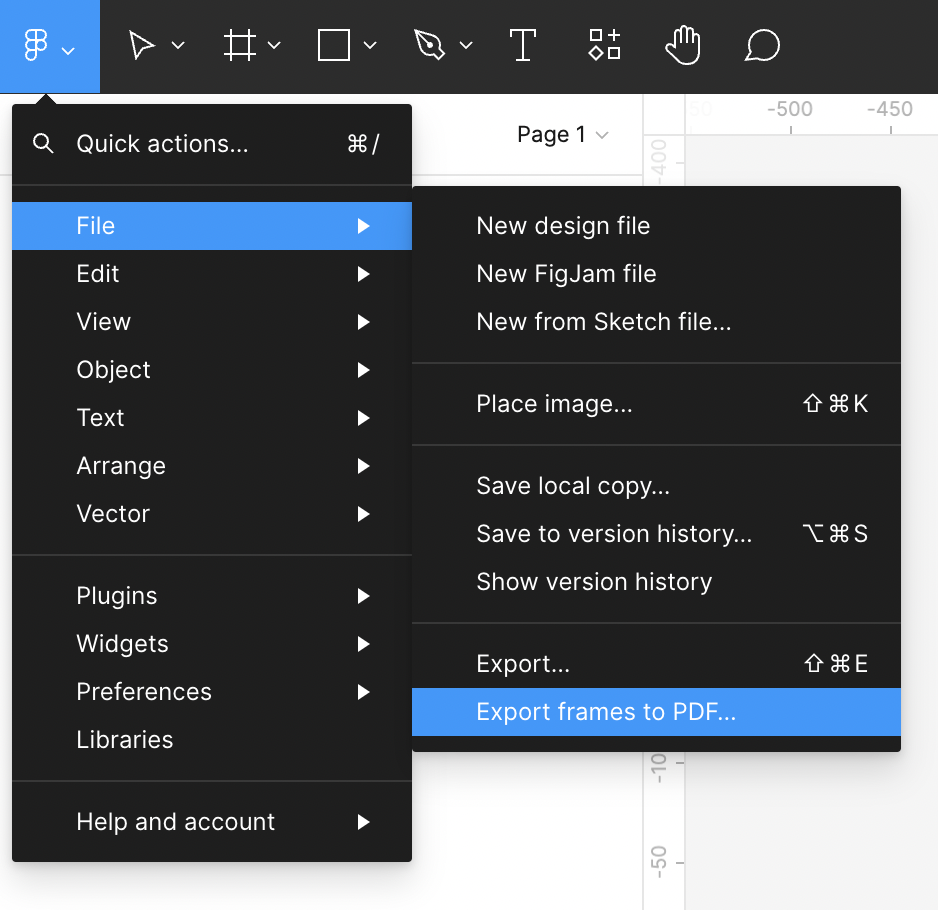The image size is (938, 910).
Task: Expand the View submenu arrow
Action: 363,322
